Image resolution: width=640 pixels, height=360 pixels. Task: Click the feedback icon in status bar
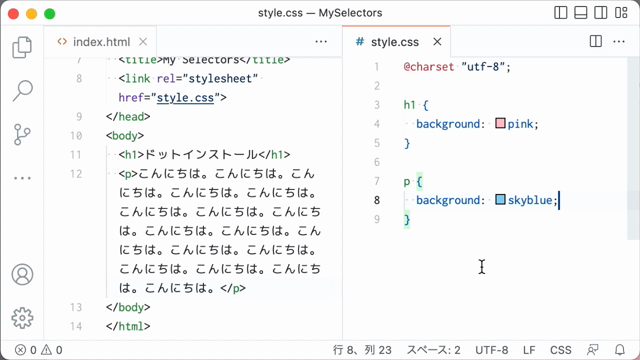[x=592, y=350]
